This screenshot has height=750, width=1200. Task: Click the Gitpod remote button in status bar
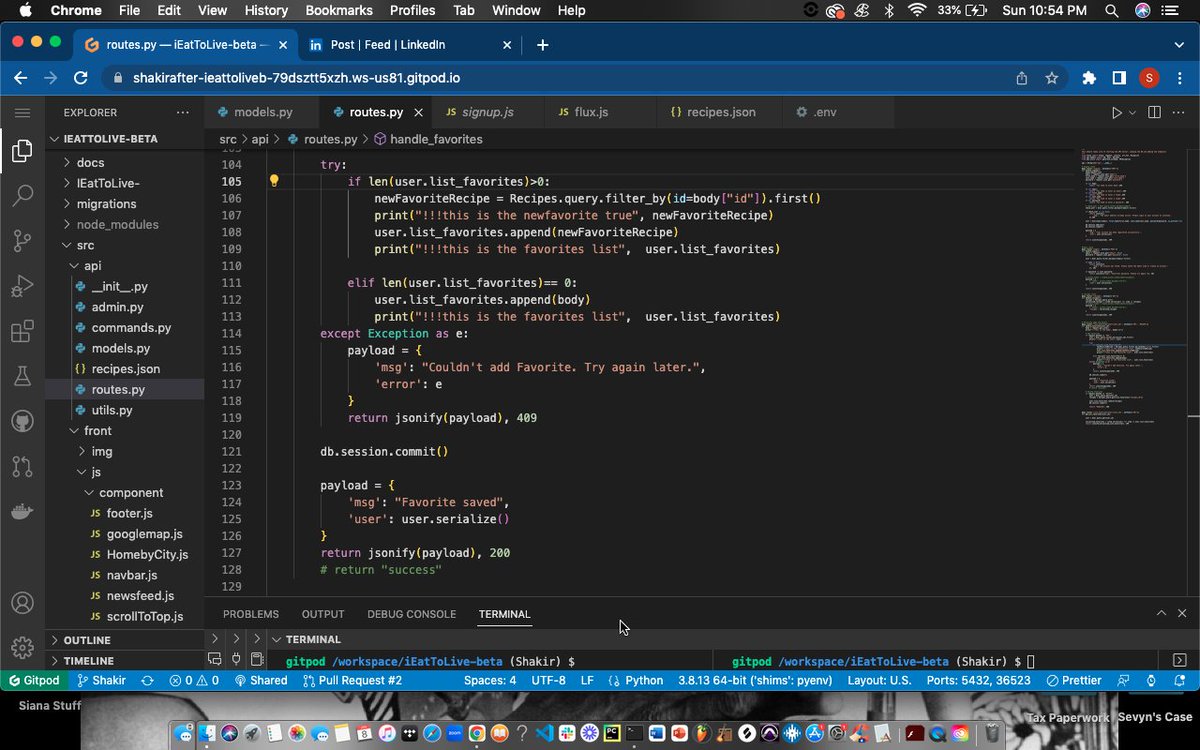point(34,680)
